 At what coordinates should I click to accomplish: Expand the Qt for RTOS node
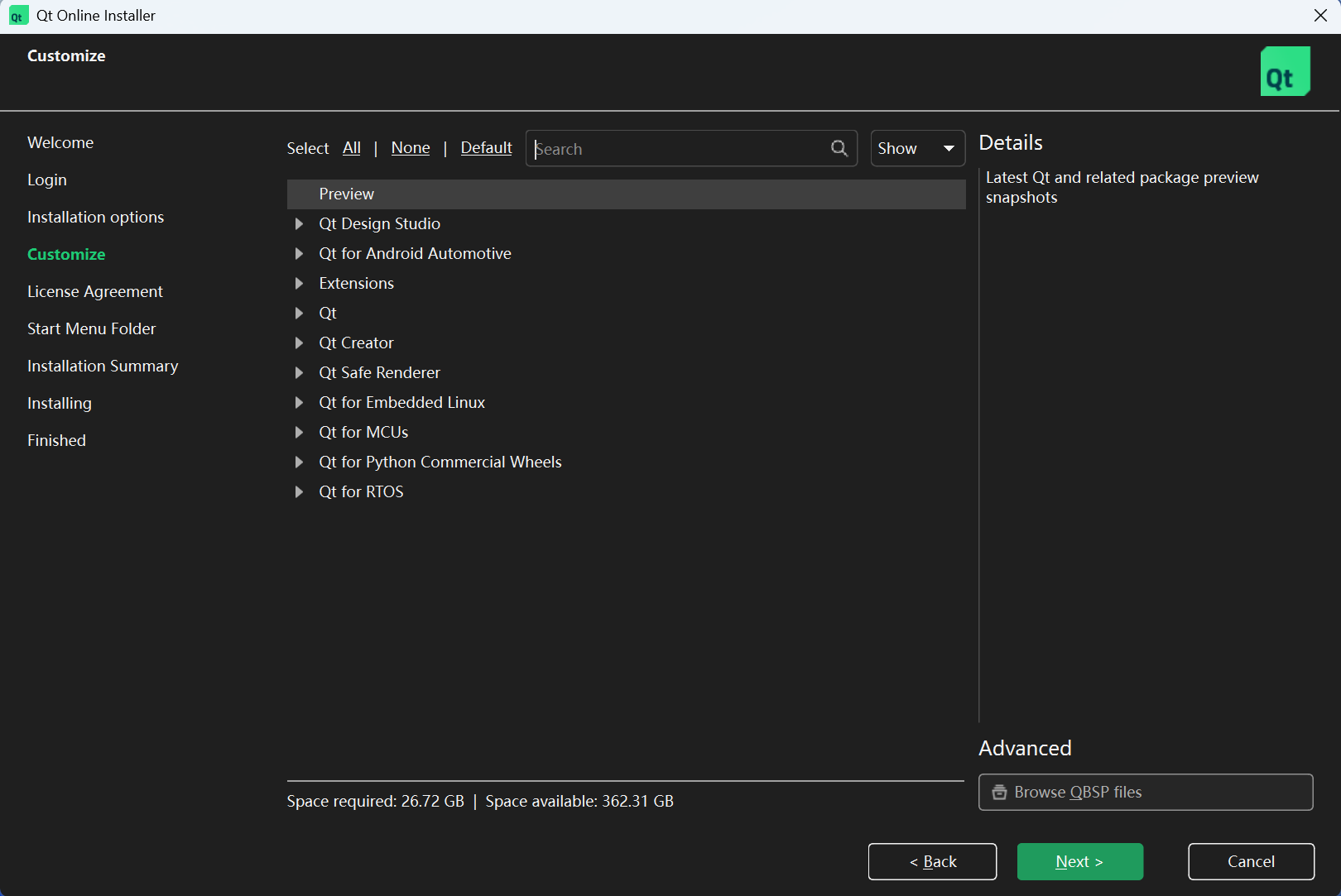[299, 492]
